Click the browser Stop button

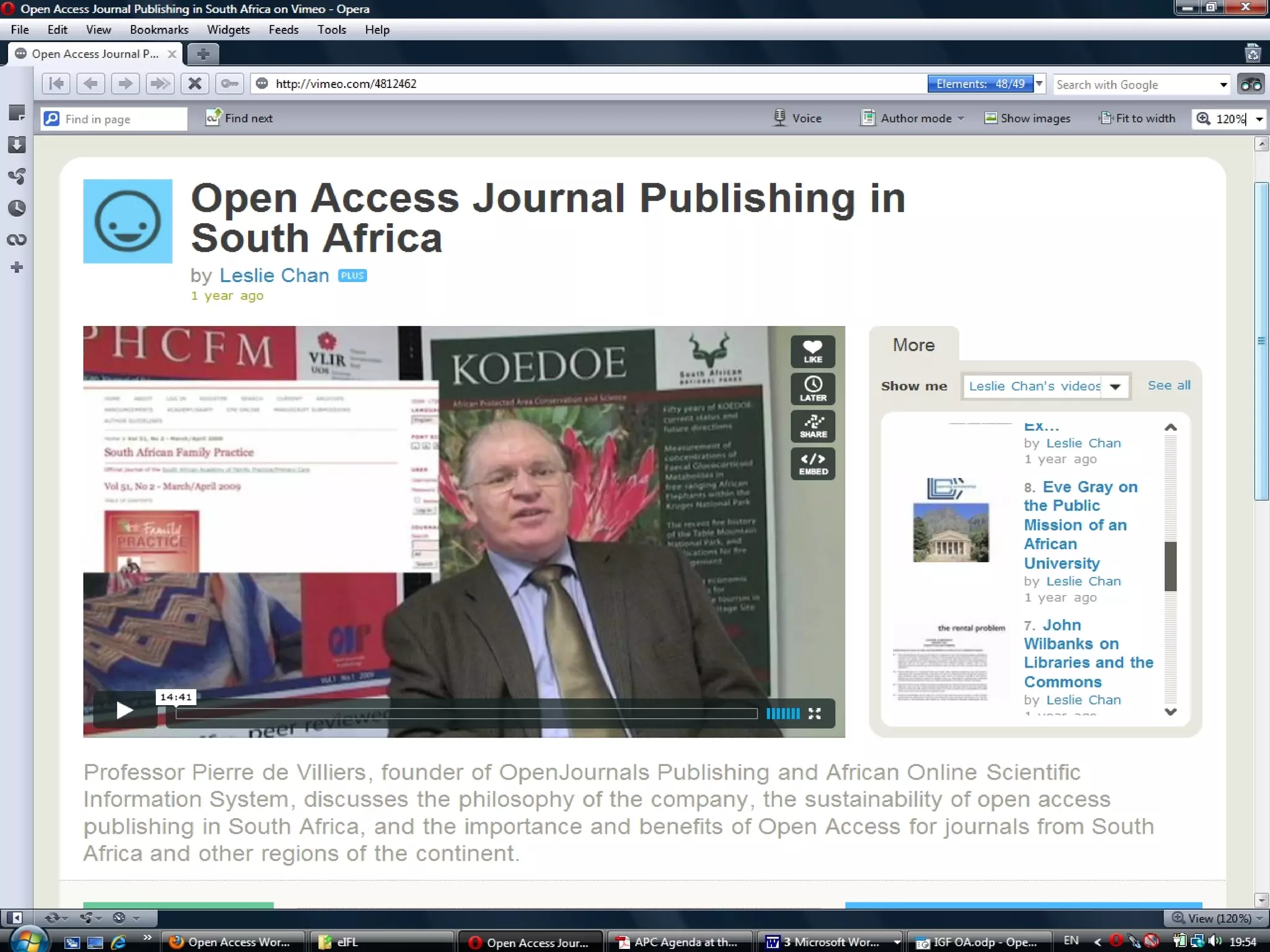coord(195,84)
